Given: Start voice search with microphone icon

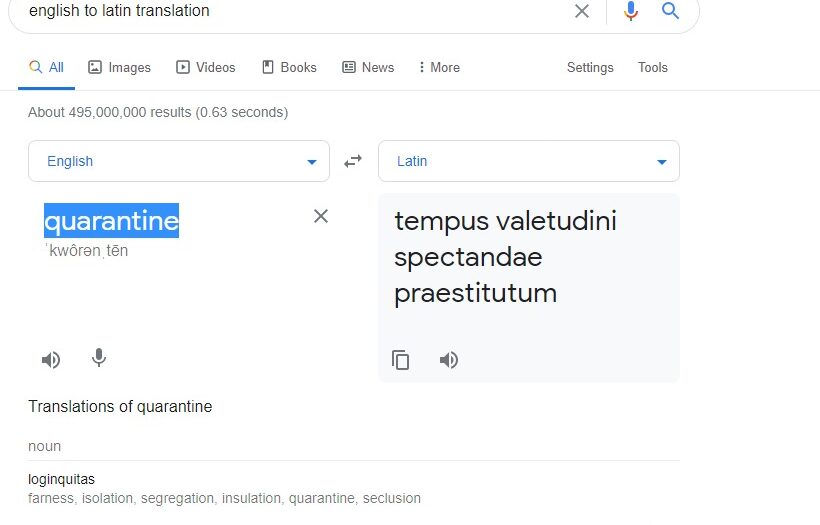Looking at the screenshot, I should tap(630, 11).
